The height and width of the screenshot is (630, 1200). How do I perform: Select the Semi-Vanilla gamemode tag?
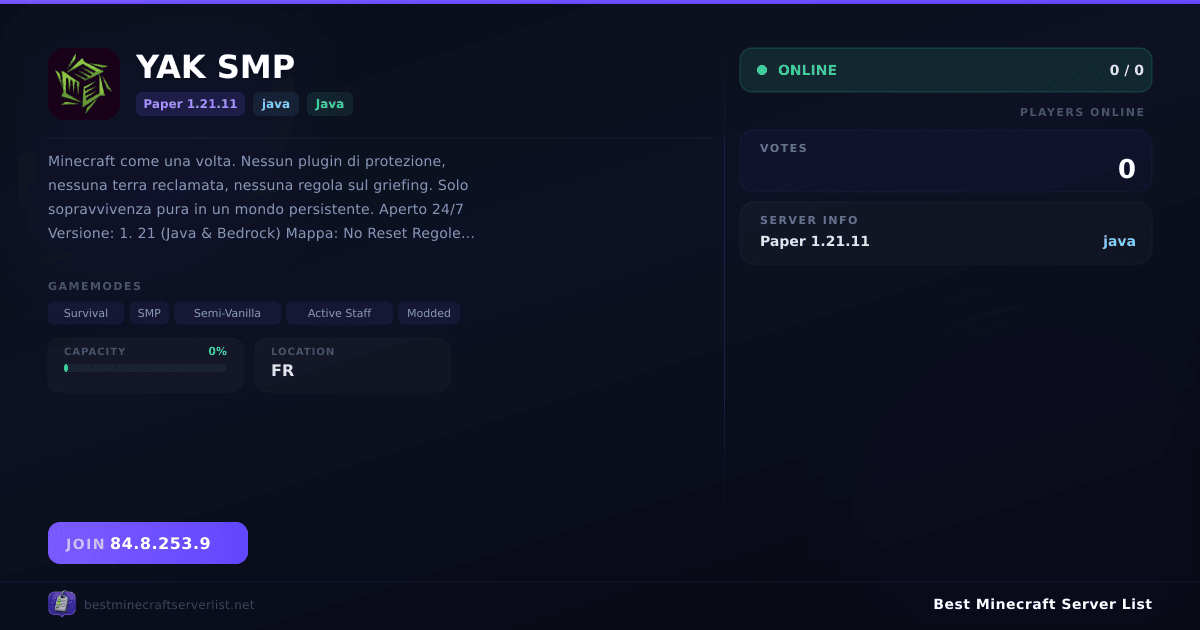coord(227,313)
